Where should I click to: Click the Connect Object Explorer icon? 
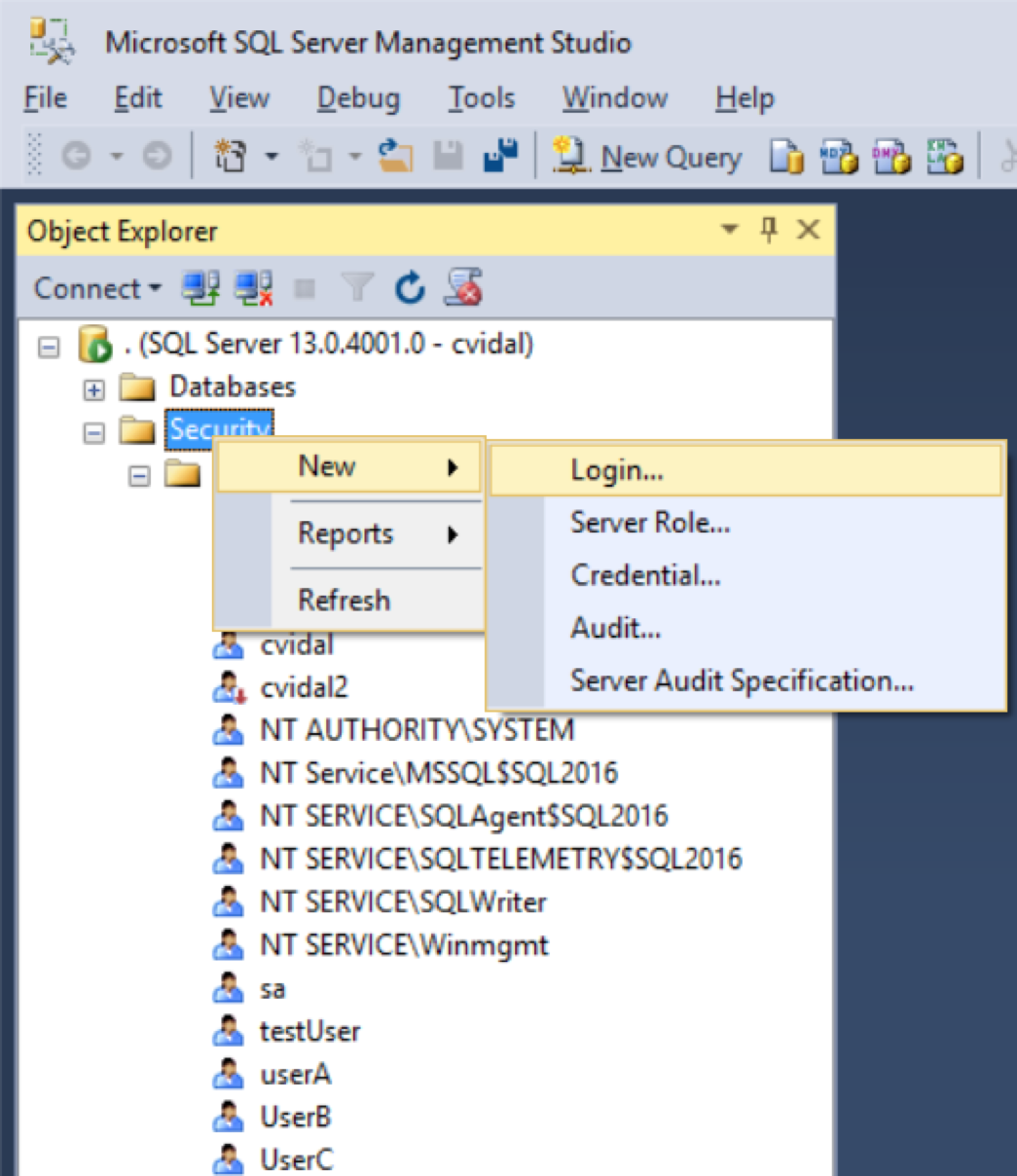(200, 288)
